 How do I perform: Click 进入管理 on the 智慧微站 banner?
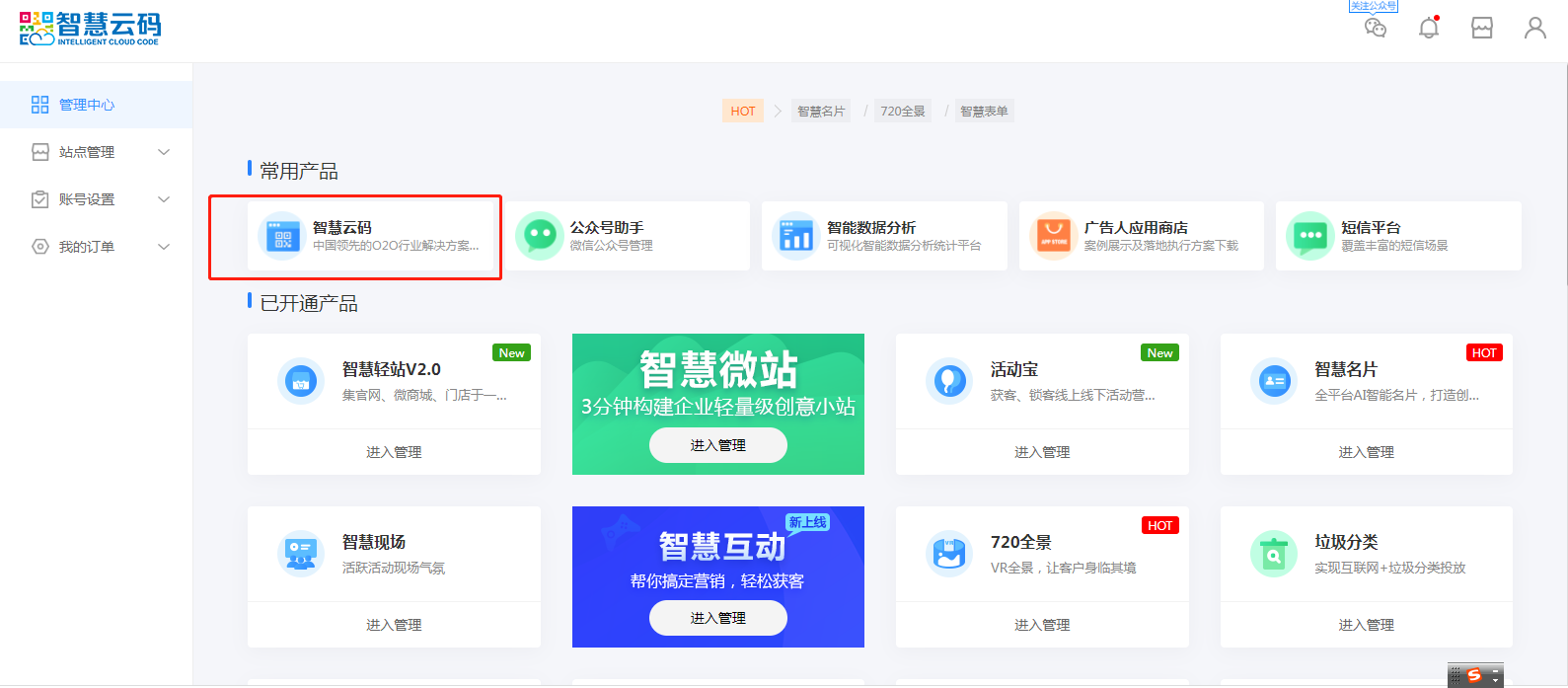click(x=717, y=445)
